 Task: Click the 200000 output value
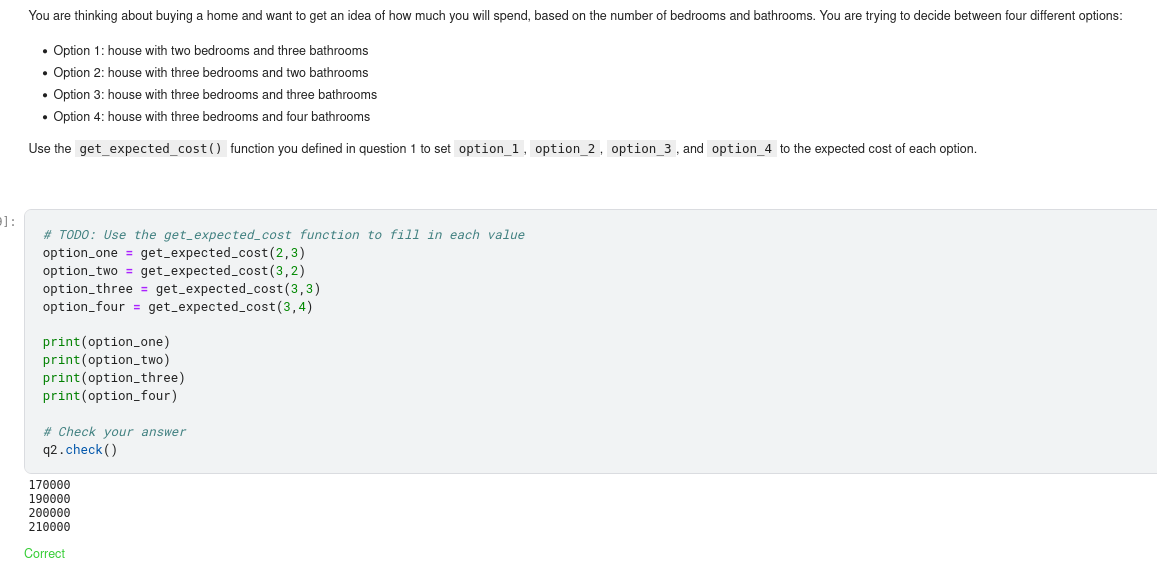pos(50,512)
